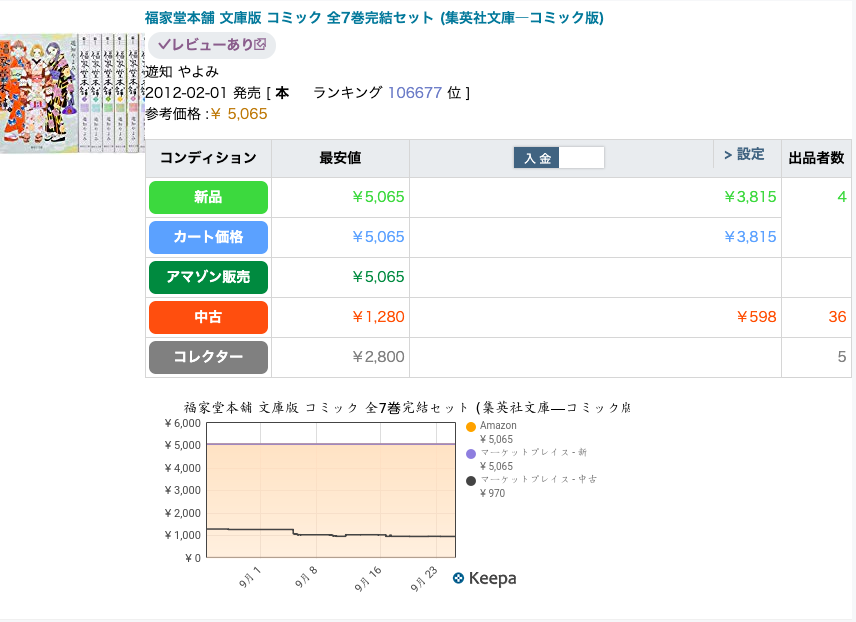Open the ranking 106677 link

414,93
